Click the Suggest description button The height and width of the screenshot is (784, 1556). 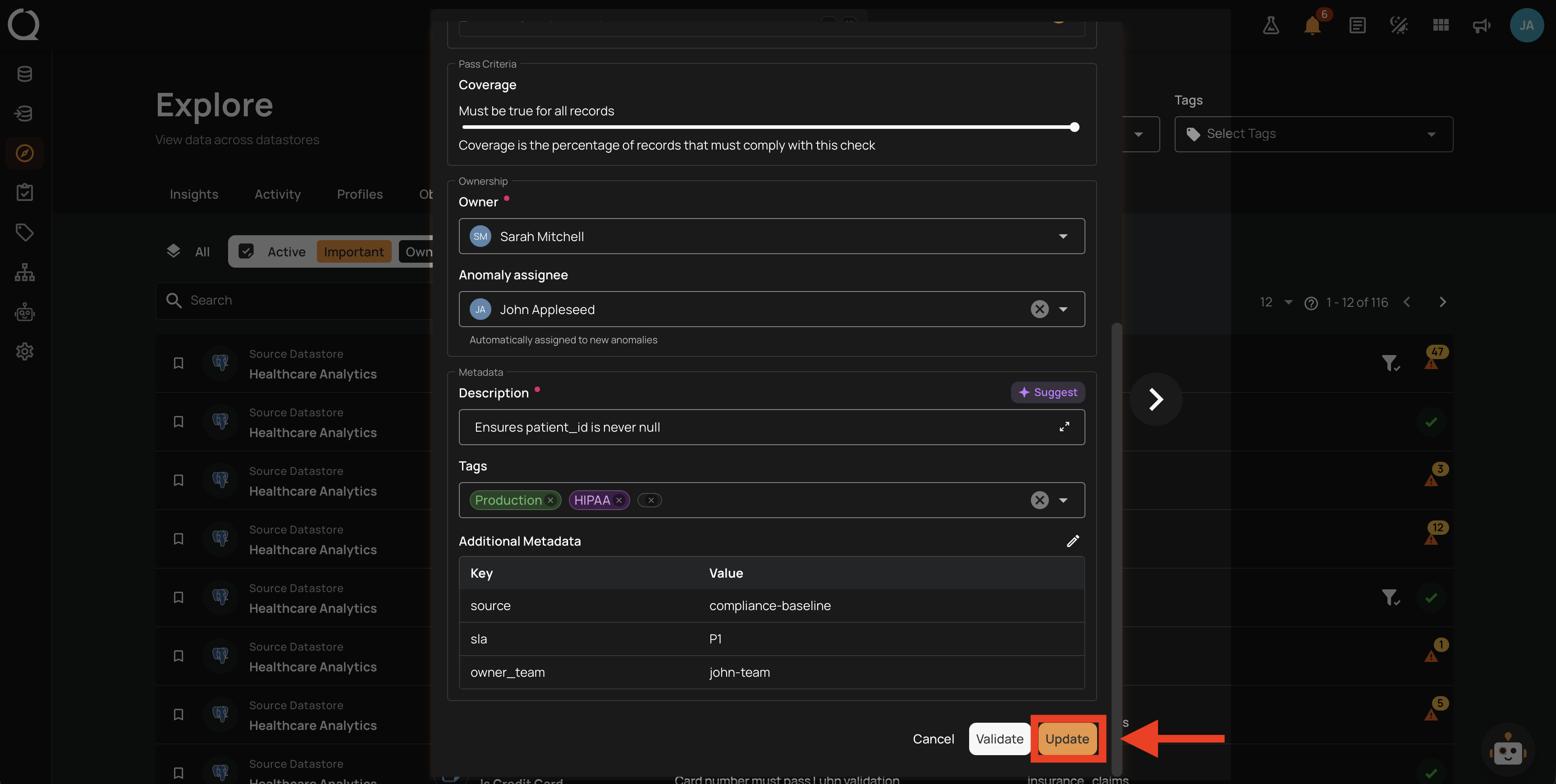click(x=1048, y=392)
